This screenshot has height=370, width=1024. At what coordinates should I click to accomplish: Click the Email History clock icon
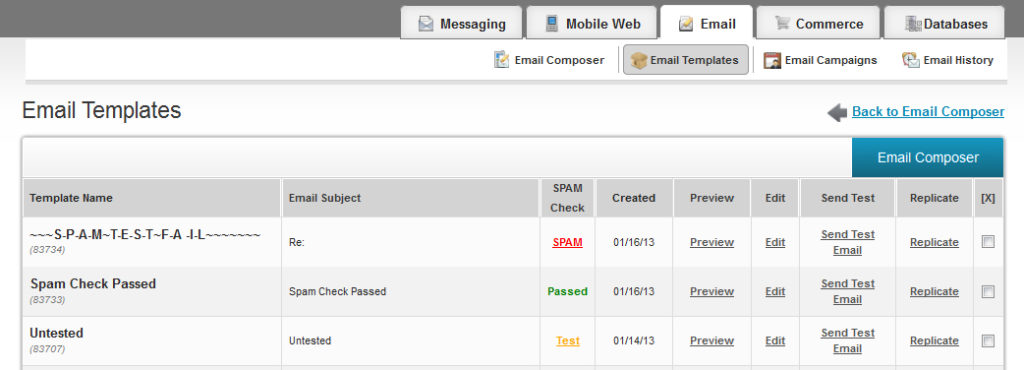coord(910,59)
